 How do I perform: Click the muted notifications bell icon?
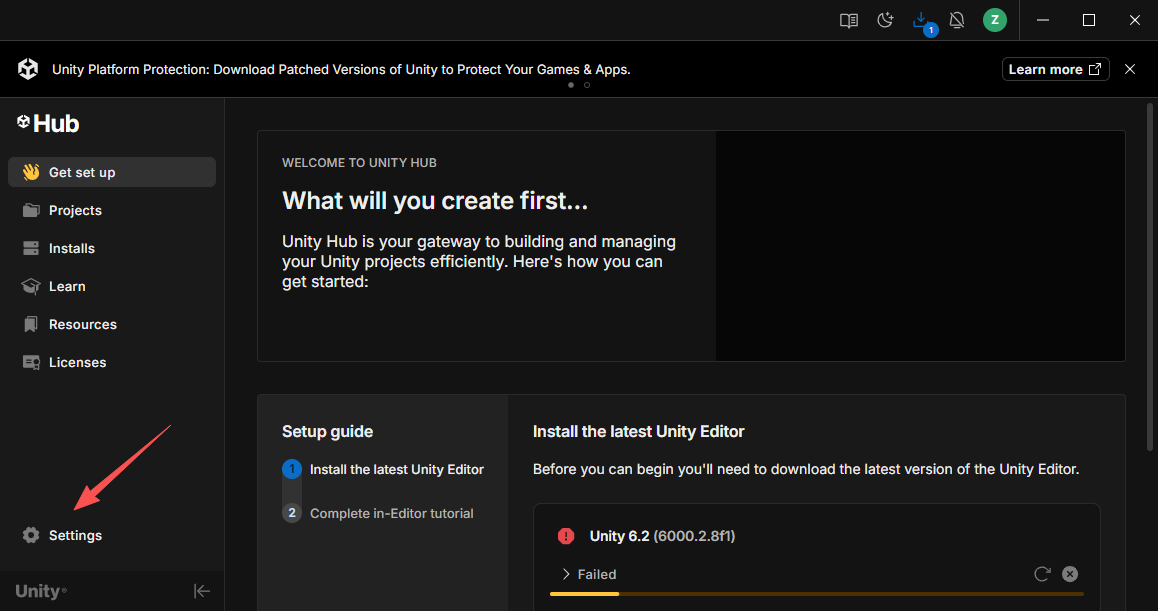tap(957, 21)
